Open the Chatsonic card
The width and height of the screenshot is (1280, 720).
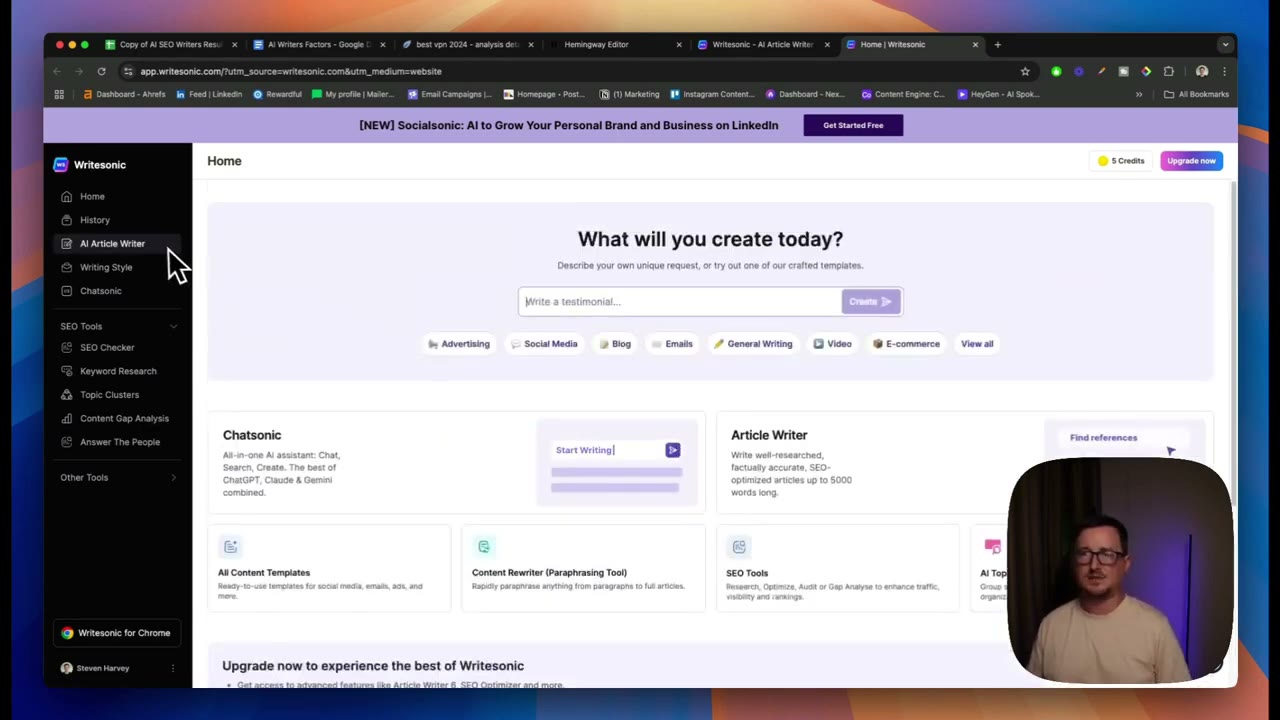click(x=456, y=463)
